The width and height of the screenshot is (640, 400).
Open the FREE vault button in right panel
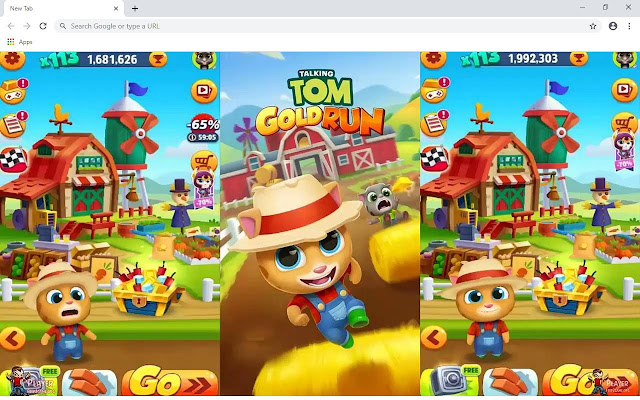pos(450,381)
